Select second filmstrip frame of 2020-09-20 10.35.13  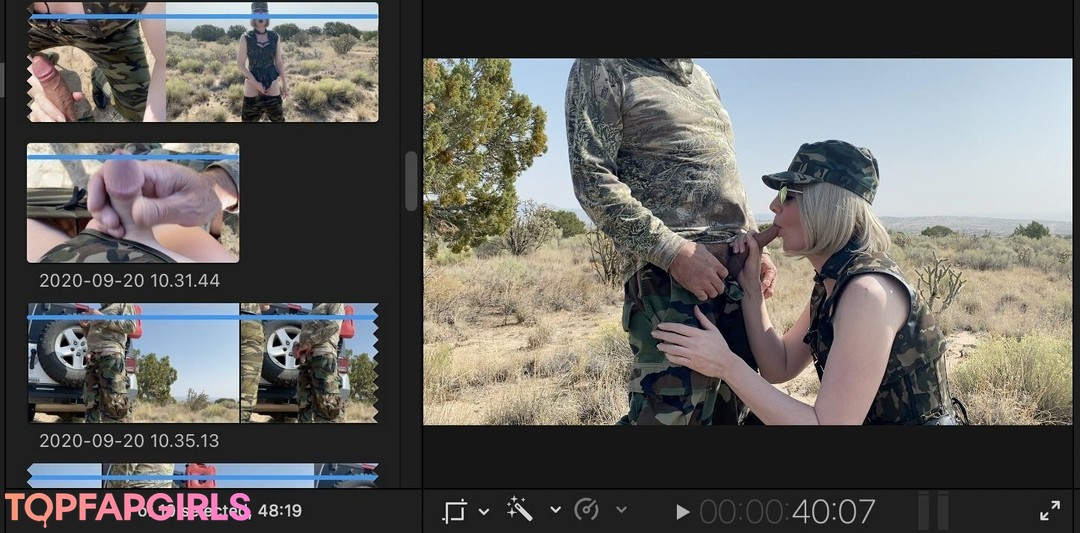(308, 362)
